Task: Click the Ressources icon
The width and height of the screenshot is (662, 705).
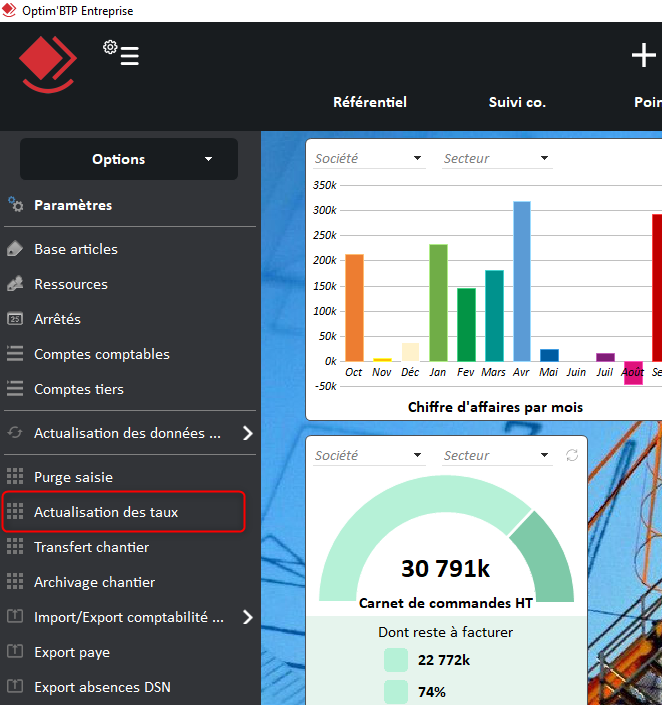Action: (x=15, y=284)
